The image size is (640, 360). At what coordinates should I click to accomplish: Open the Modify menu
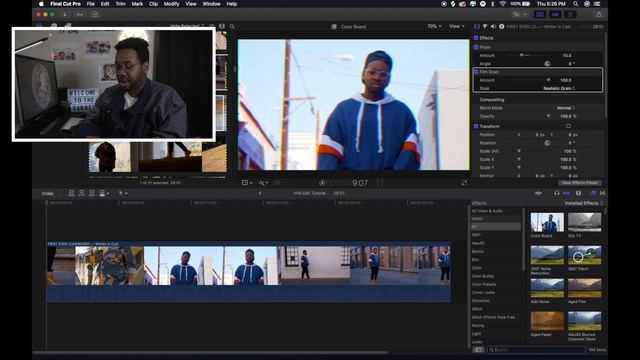pos(171,4)
